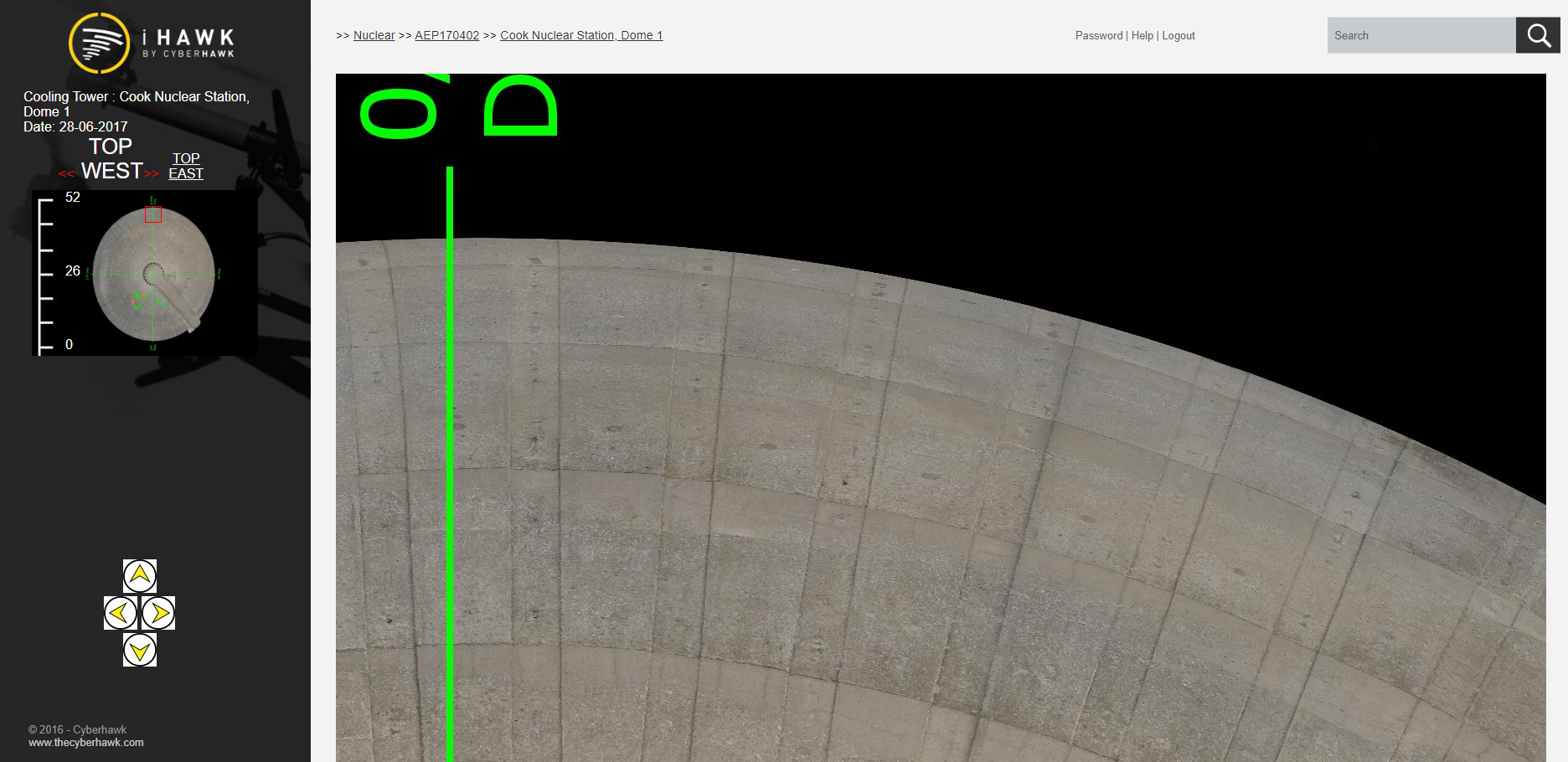The width and height of the screenshot is (1568, 762).
Task: Click the red double-right arrows beside WEST
Action: click(x=151, y=174)
